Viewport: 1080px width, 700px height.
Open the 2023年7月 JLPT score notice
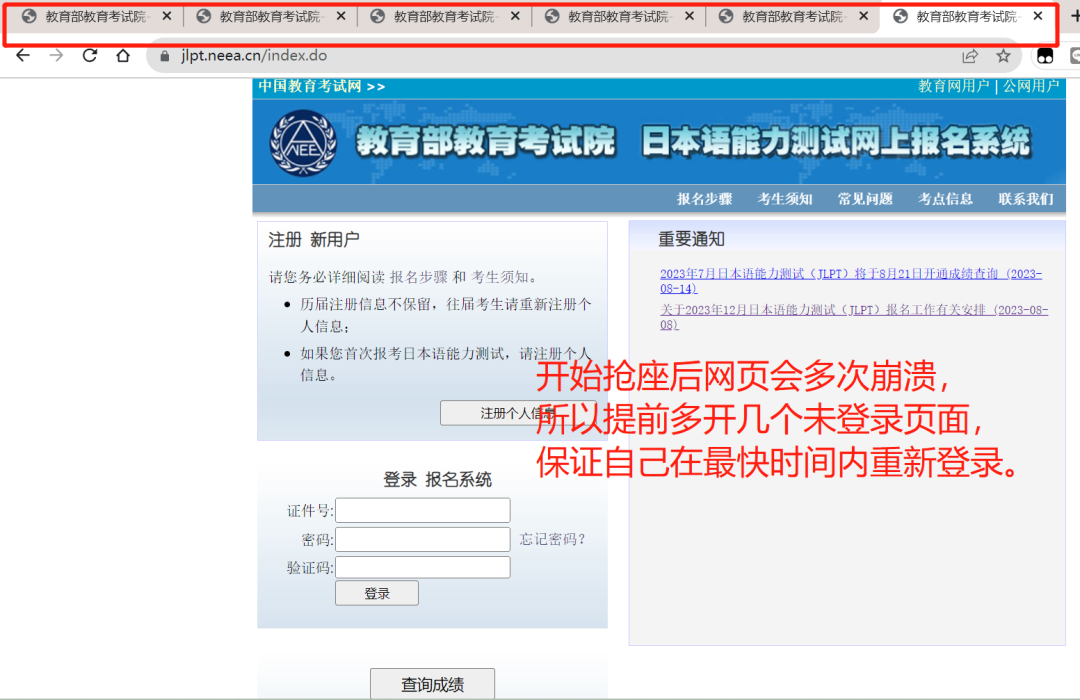pos(850,281)
